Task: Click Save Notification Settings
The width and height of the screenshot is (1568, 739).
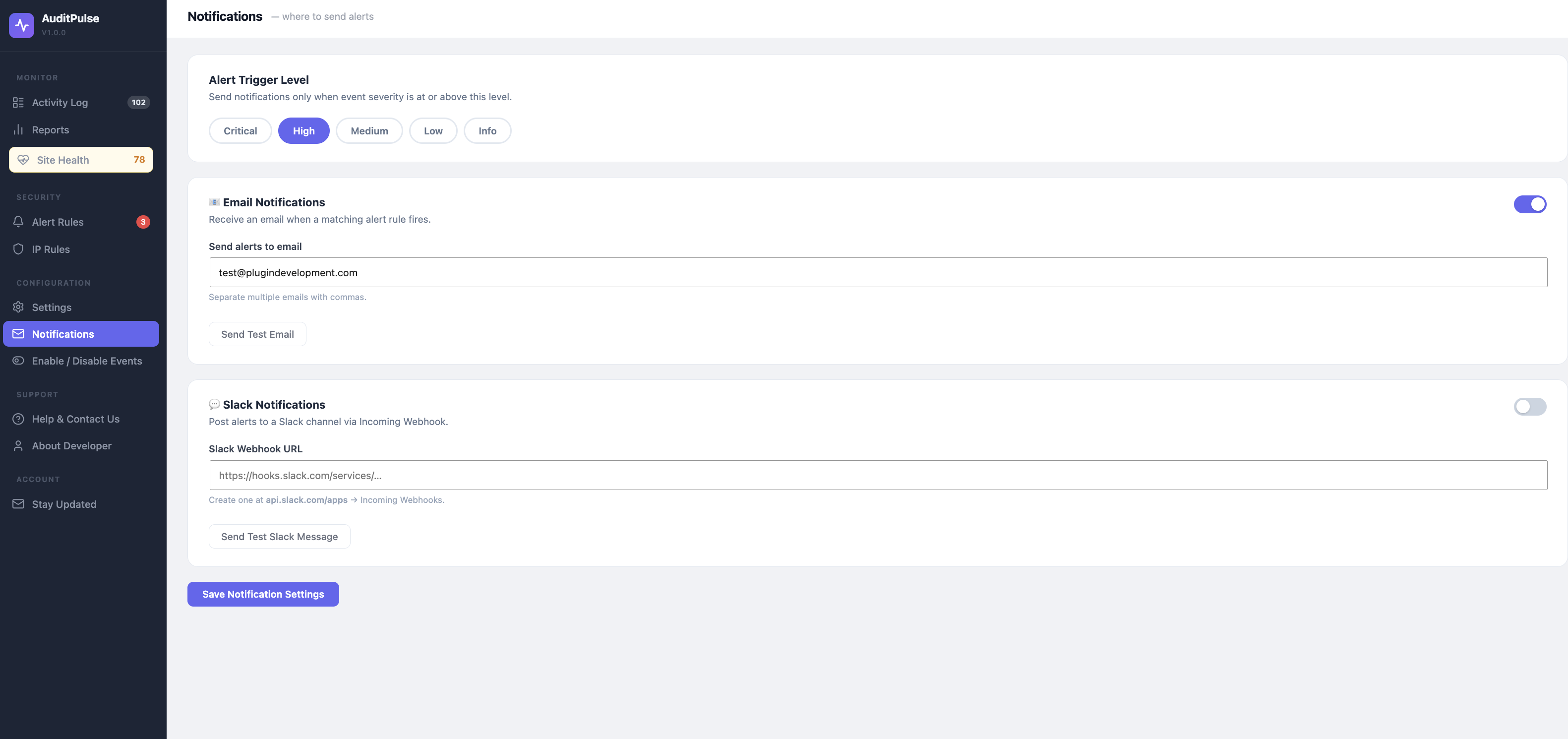Action: pos(263,594)
